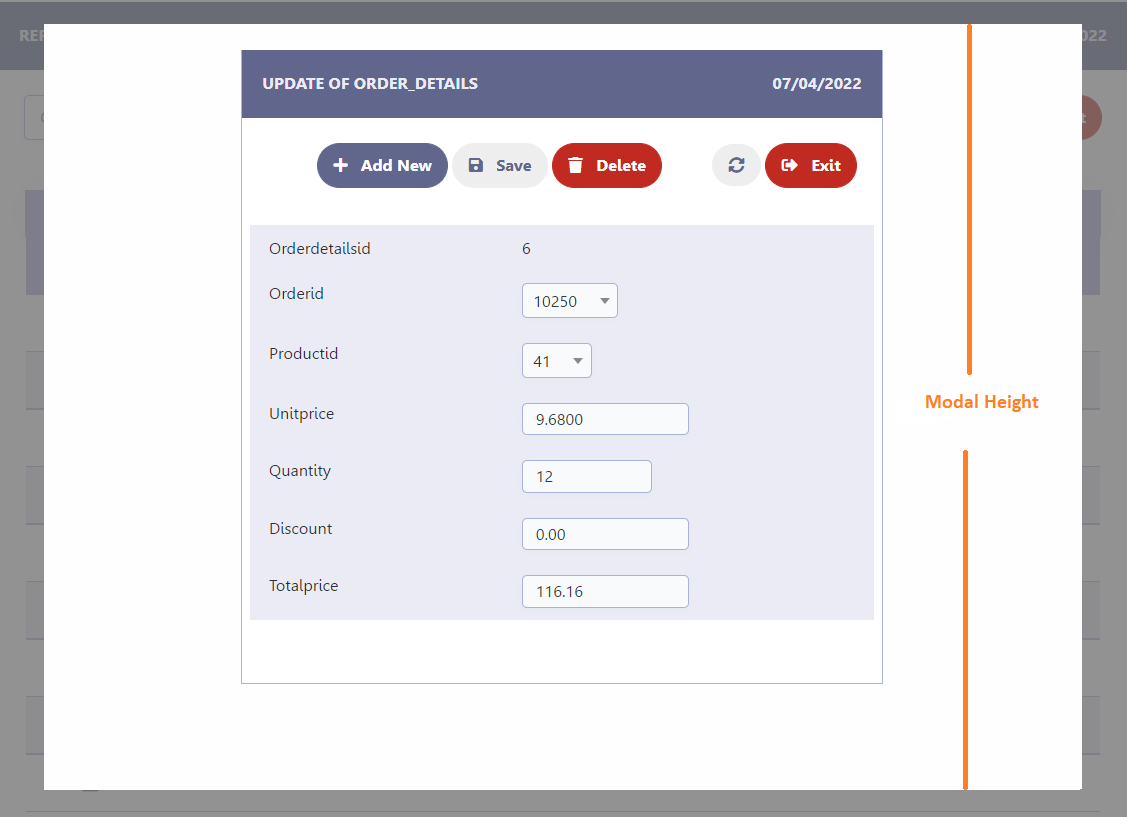
Task: Select the Discount field showing 0.00
Action: coord(605,534)
